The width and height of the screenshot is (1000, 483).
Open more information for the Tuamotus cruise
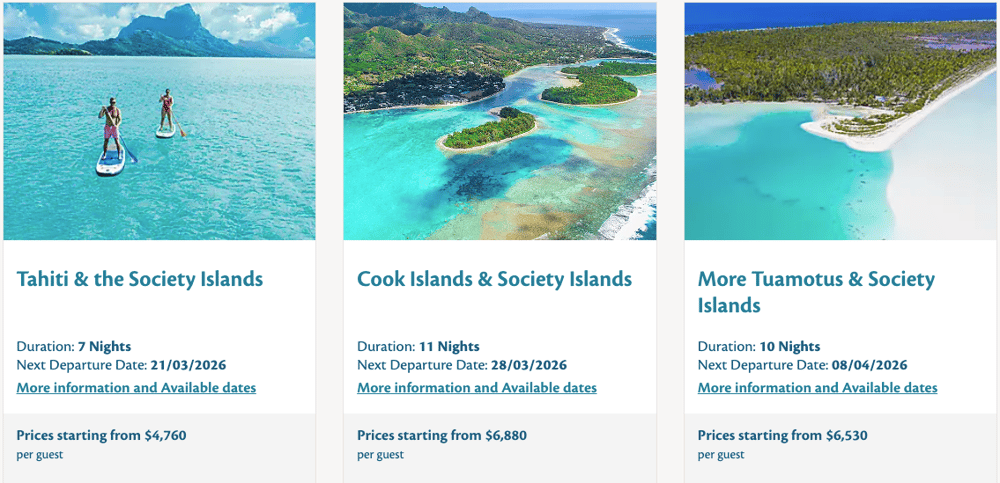(x=817, y=388)
